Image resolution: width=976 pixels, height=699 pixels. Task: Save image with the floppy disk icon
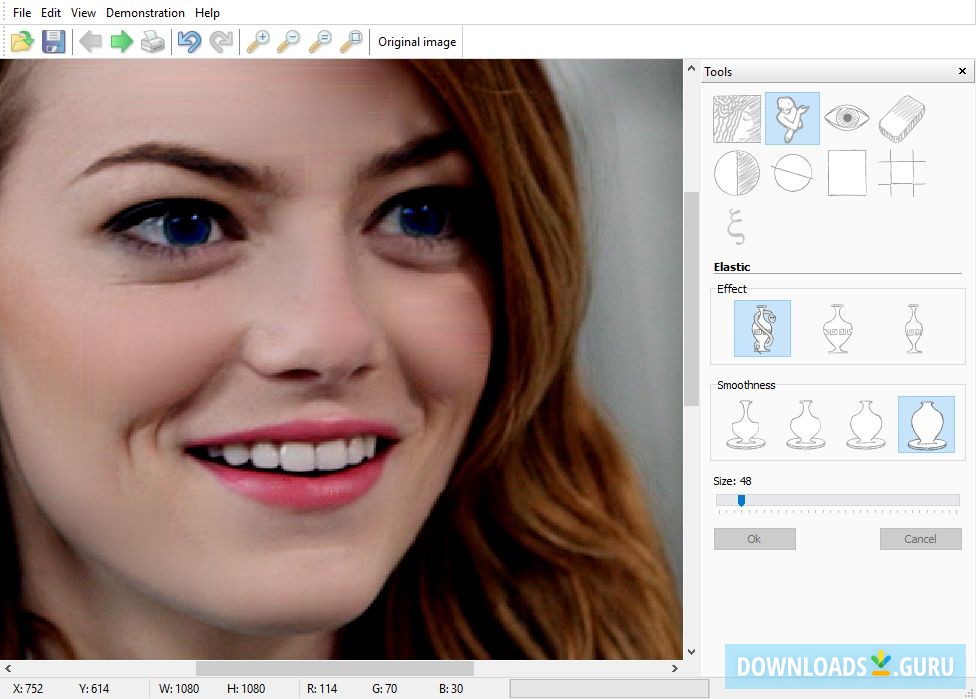[x=53, y=42]
